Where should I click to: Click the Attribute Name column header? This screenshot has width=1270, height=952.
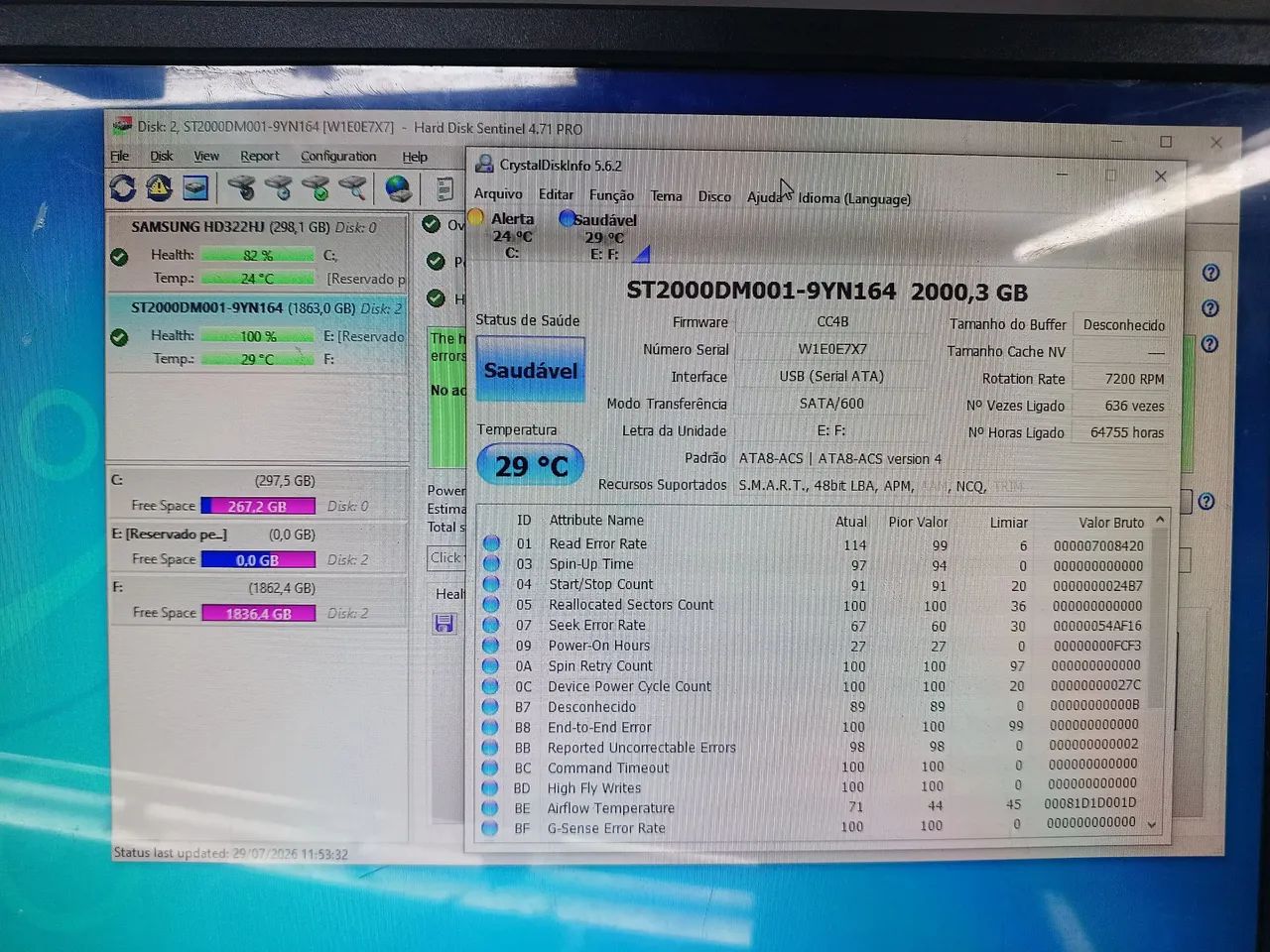[x=596, y=520]
